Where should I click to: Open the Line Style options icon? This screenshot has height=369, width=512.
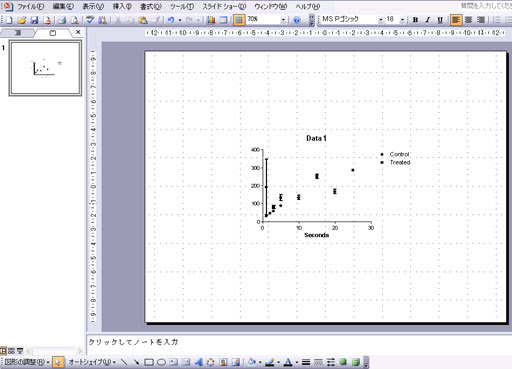[306, 362]
